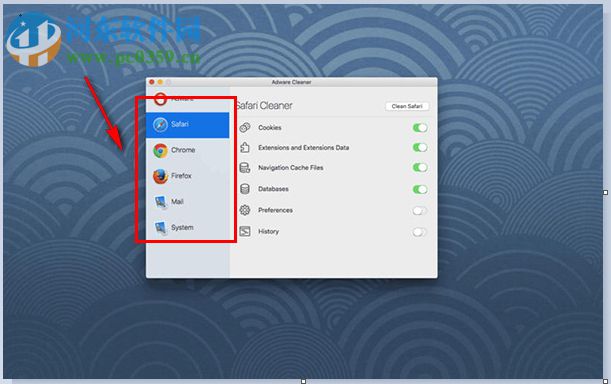
Task: Click the "Cookies" label
Action: click(x=270, y=127)
